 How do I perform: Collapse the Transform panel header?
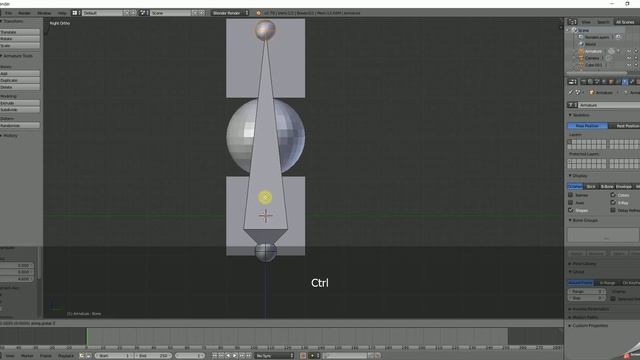point(12,21)
